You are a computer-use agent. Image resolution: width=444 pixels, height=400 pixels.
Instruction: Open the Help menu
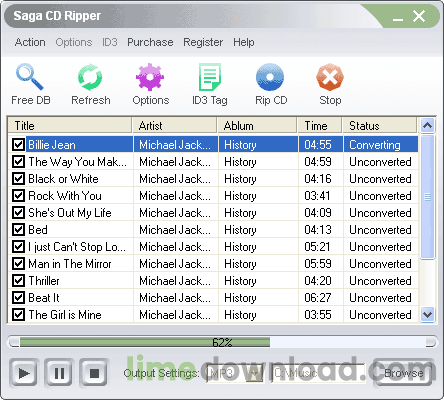pos(244,42)
